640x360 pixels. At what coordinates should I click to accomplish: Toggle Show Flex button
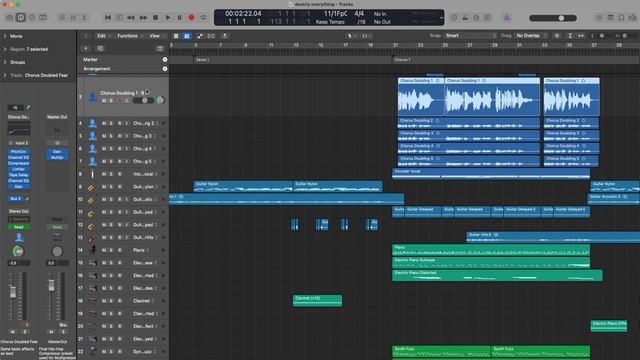click(x=211, y=36)
